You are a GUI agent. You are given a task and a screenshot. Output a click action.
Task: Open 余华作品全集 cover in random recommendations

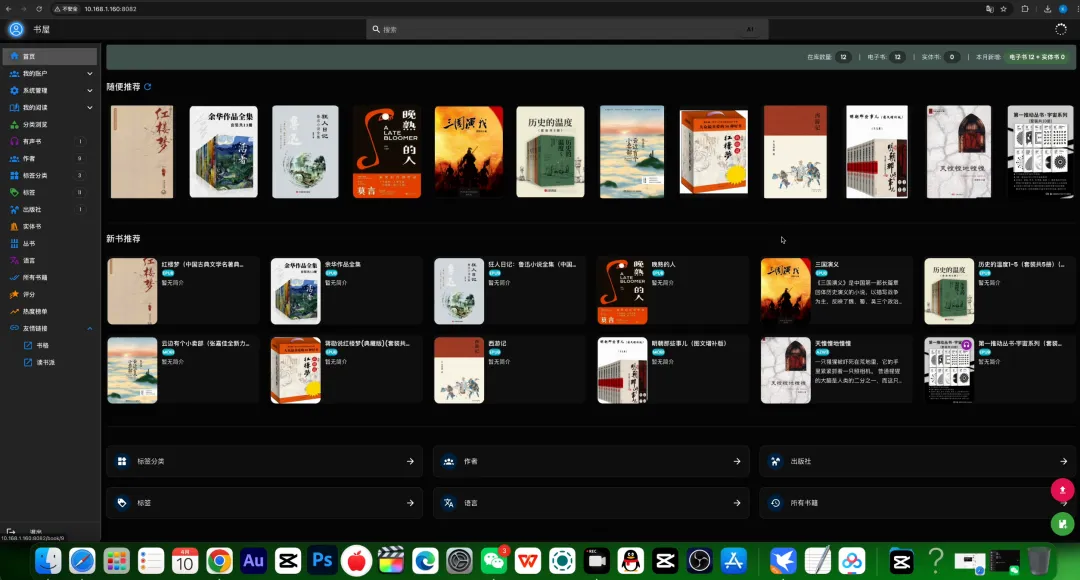(223, 152)
